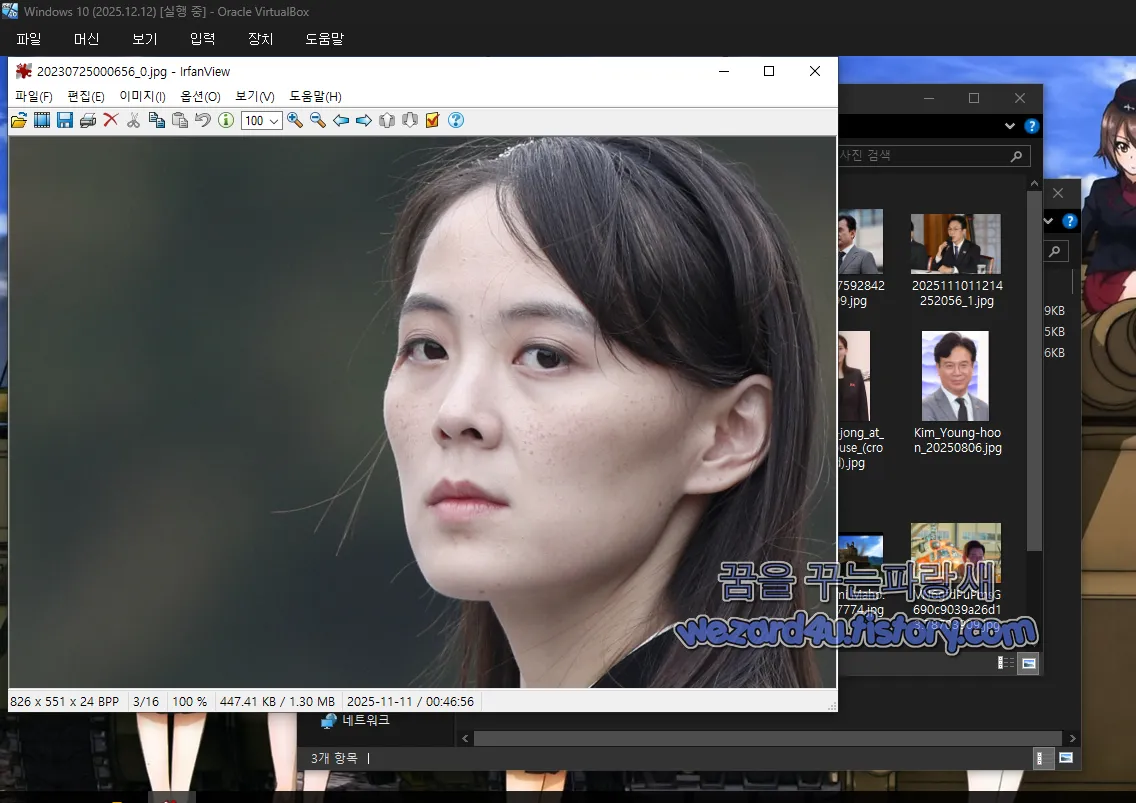
Task: Switch Explorer to the details view icon
Action: tap(1006, 662)
